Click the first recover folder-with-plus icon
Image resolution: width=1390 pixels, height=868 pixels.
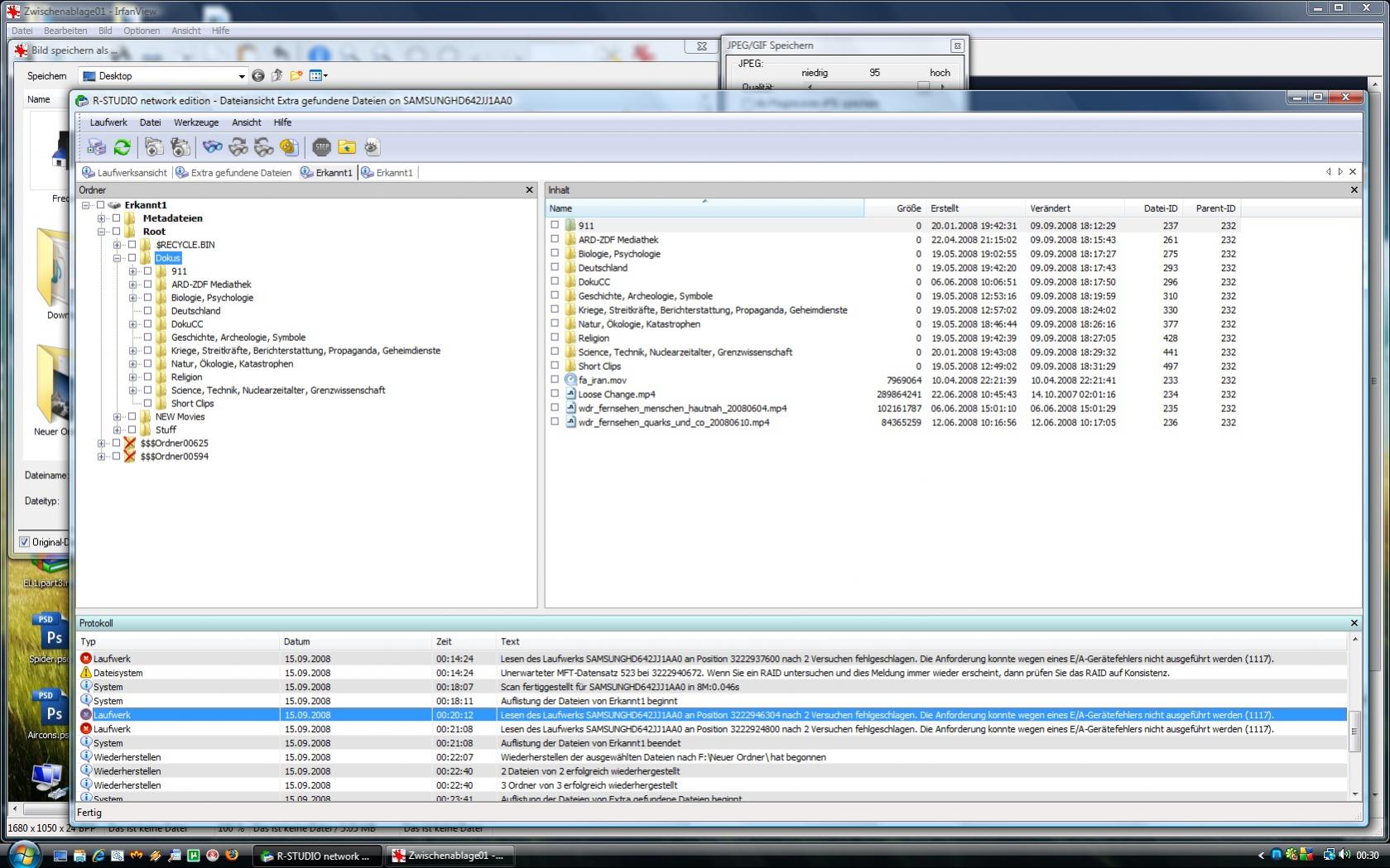point(154,147)
